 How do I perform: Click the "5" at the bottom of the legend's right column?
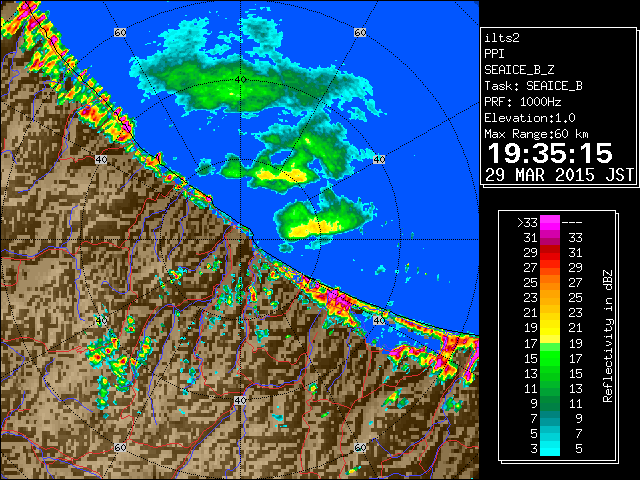point(579,449)
